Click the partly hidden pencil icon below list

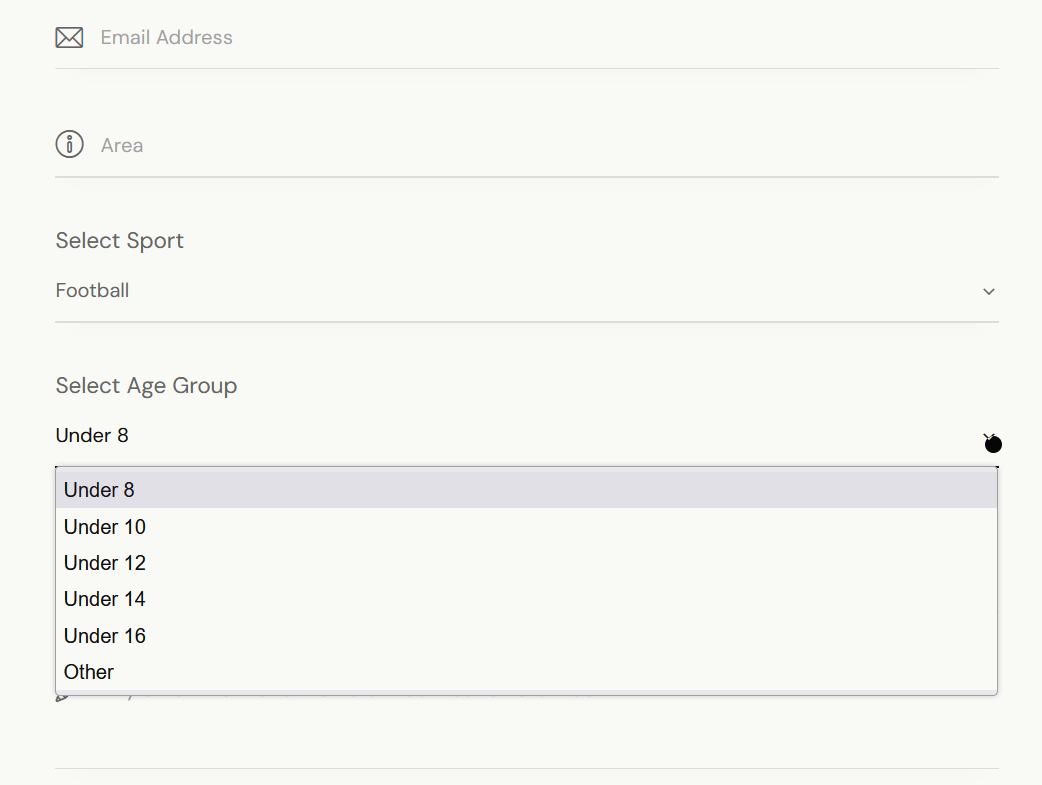pyautogui.click(x=62, y=696)
